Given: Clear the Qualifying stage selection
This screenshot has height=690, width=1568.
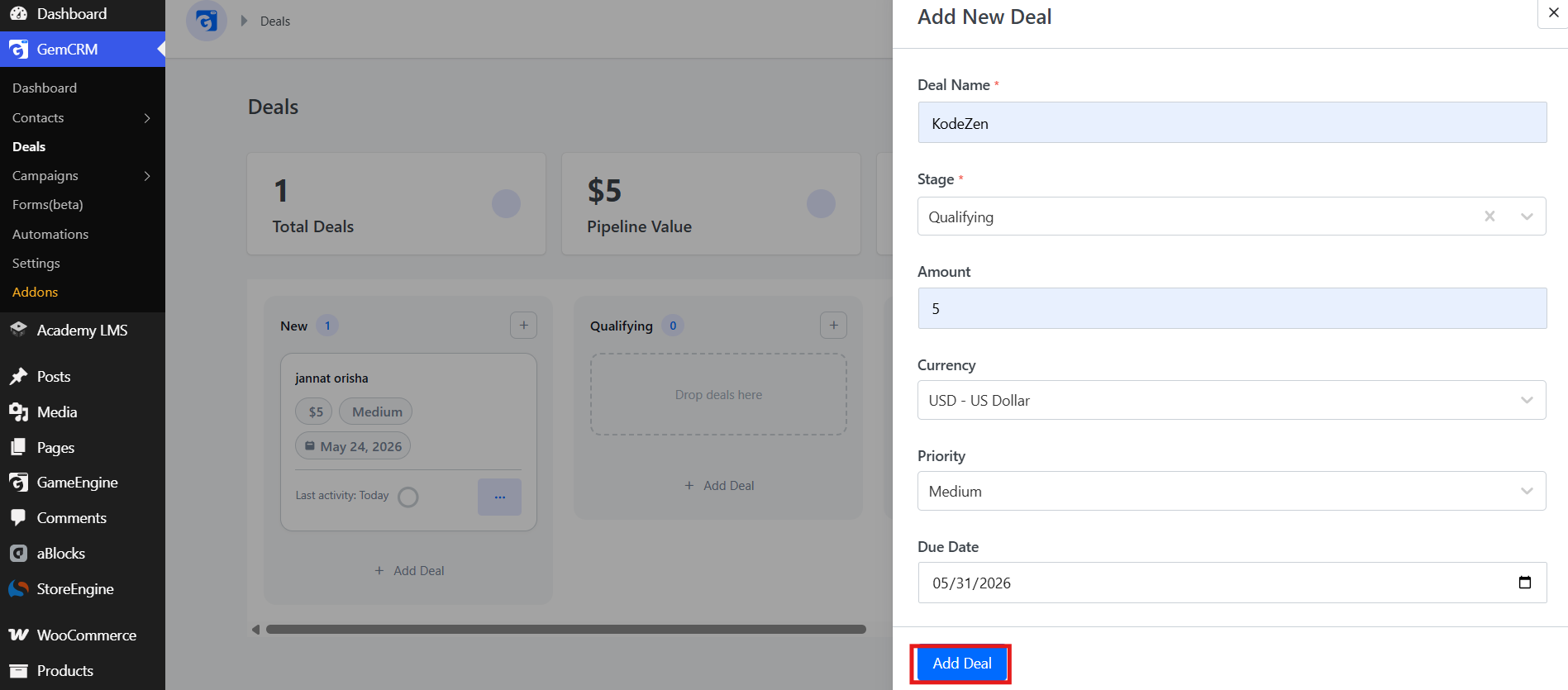Looking at the screenshot, I should point(1489,217).
